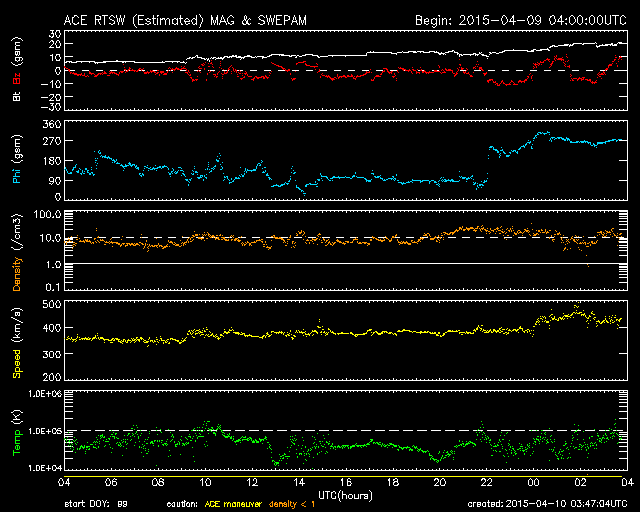This screenshot has width=640, height=512.
Task: Click the "300" tick on the Speed axis
Action: (52, 354)
